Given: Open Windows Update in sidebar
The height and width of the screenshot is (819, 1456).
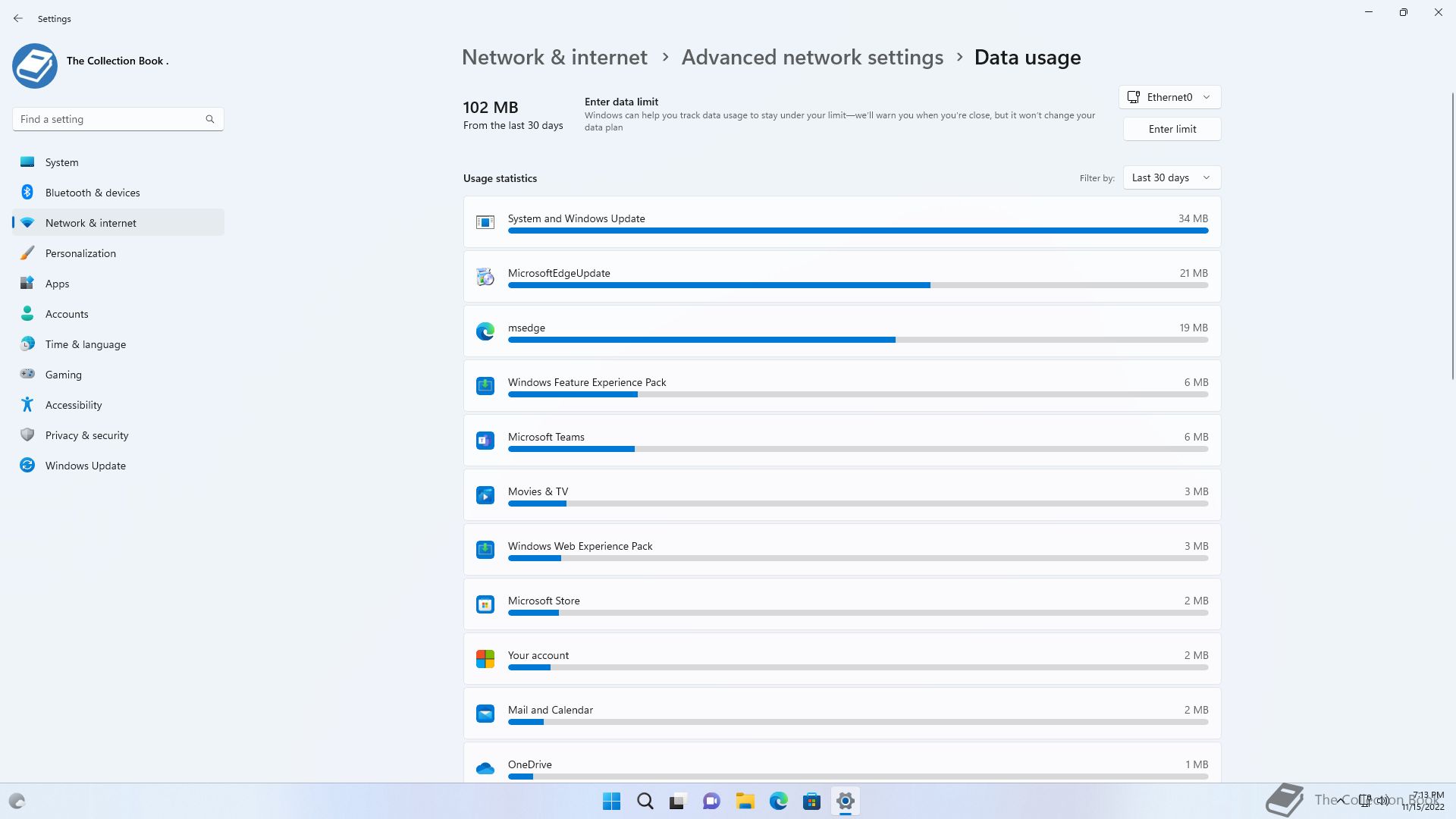Looking at the screenshot, I should tap(118, 466).
